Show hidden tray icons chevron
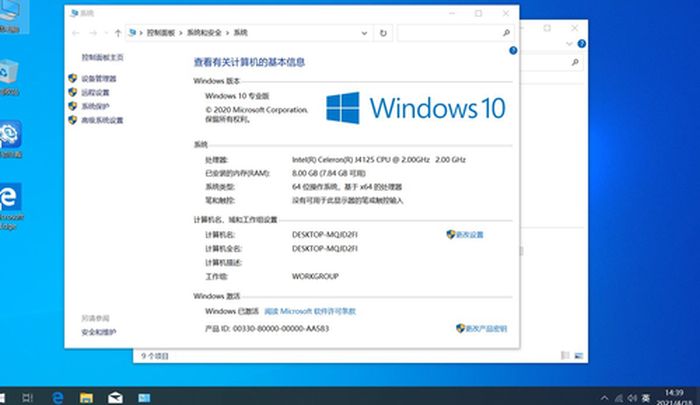 pyautogui.click(x=604, y=398)
